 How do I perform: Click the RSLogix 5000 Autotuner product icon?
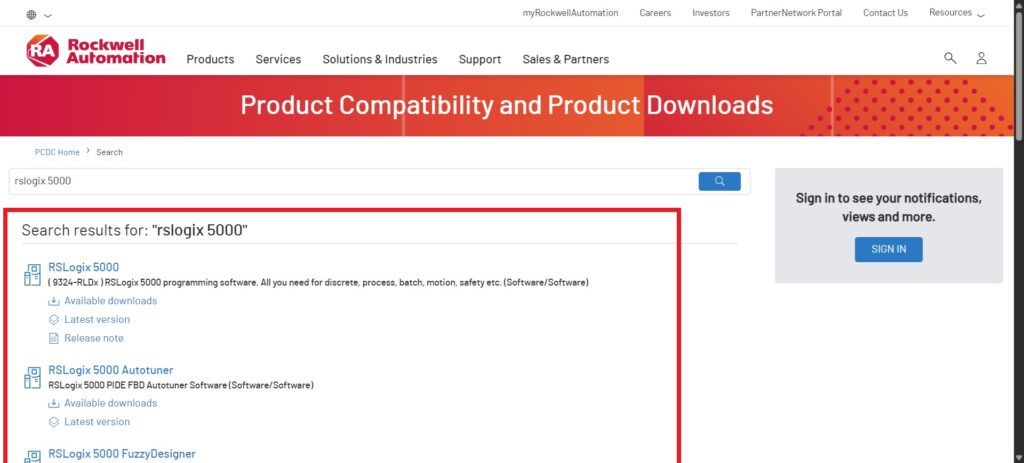click(32, 377)
